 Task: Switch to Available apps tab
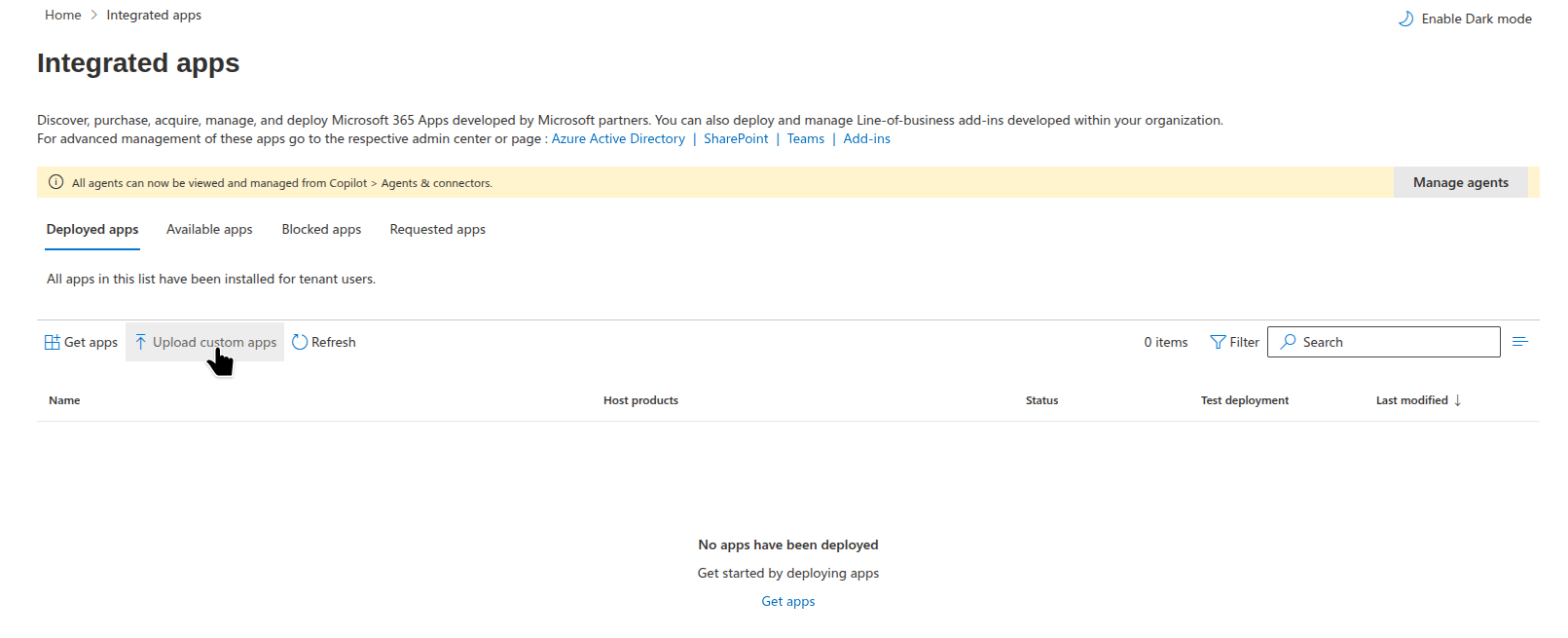209,230
